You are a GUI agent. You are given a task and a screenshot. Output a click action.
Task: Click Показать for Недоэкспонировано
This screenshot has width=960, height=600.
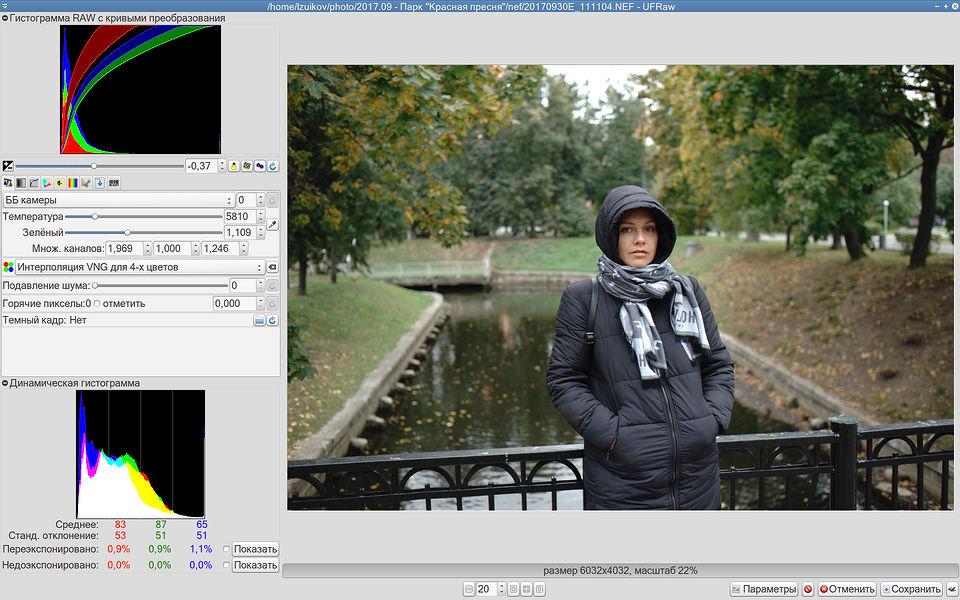255,565
